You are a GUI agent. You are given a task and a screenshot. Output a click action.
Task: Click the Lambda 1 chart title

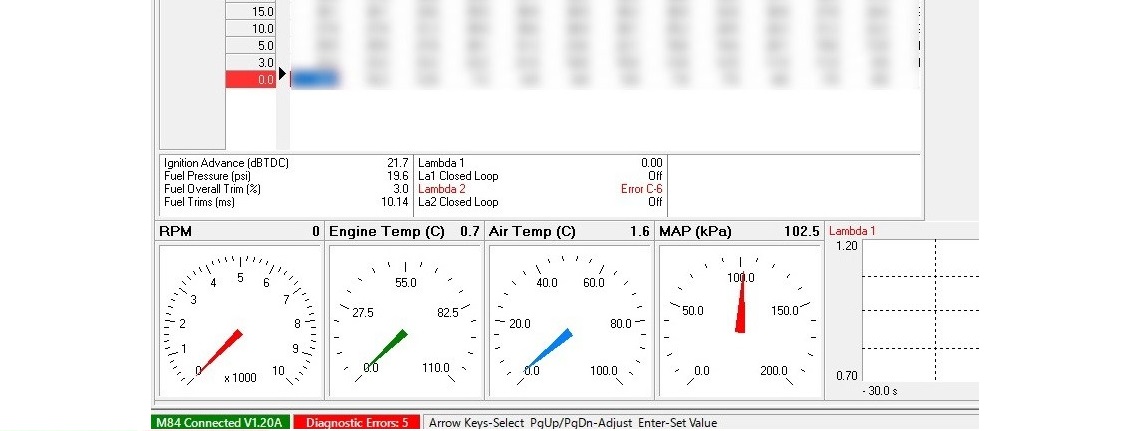click(x=852, y=231)
